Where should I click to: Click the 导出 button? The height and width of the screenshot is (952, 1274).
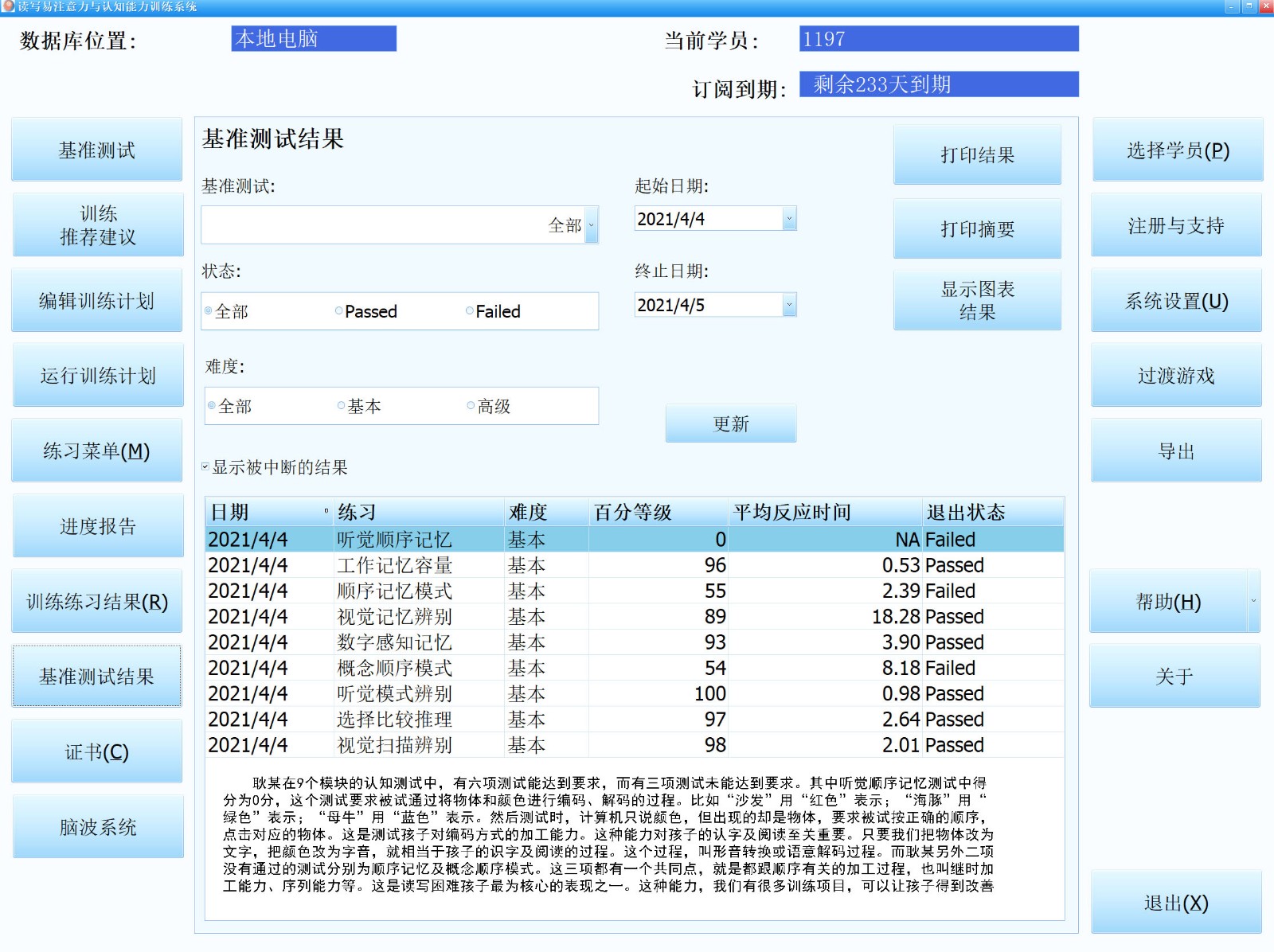click(x=1177, y=451)
